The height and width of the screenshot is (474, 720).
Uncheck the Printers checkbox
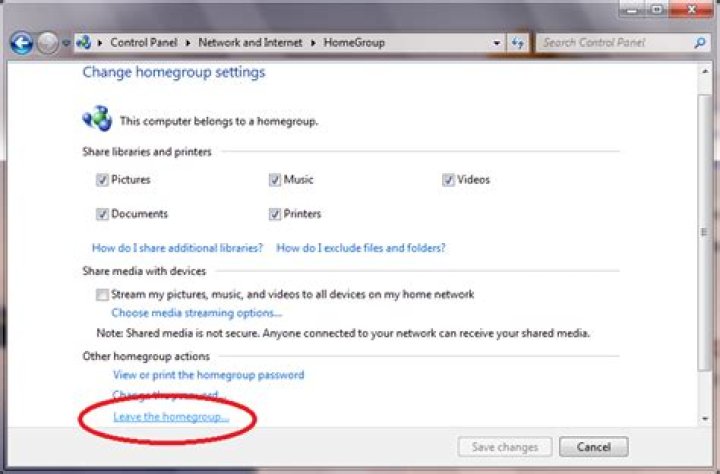275,214
